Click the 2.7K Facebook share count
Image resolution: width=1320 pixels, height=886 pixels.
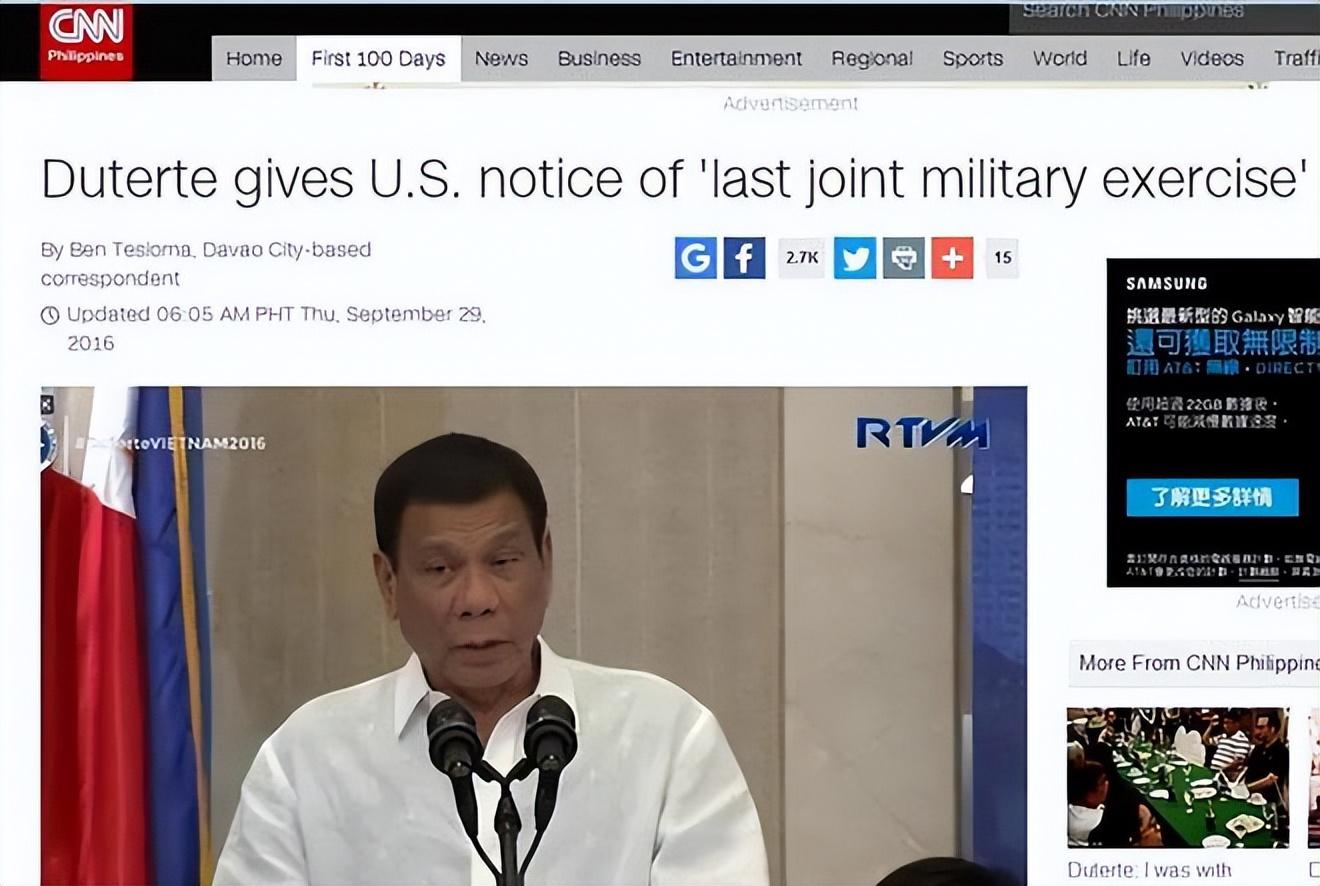pyautogui.click(x=802, y=258)
